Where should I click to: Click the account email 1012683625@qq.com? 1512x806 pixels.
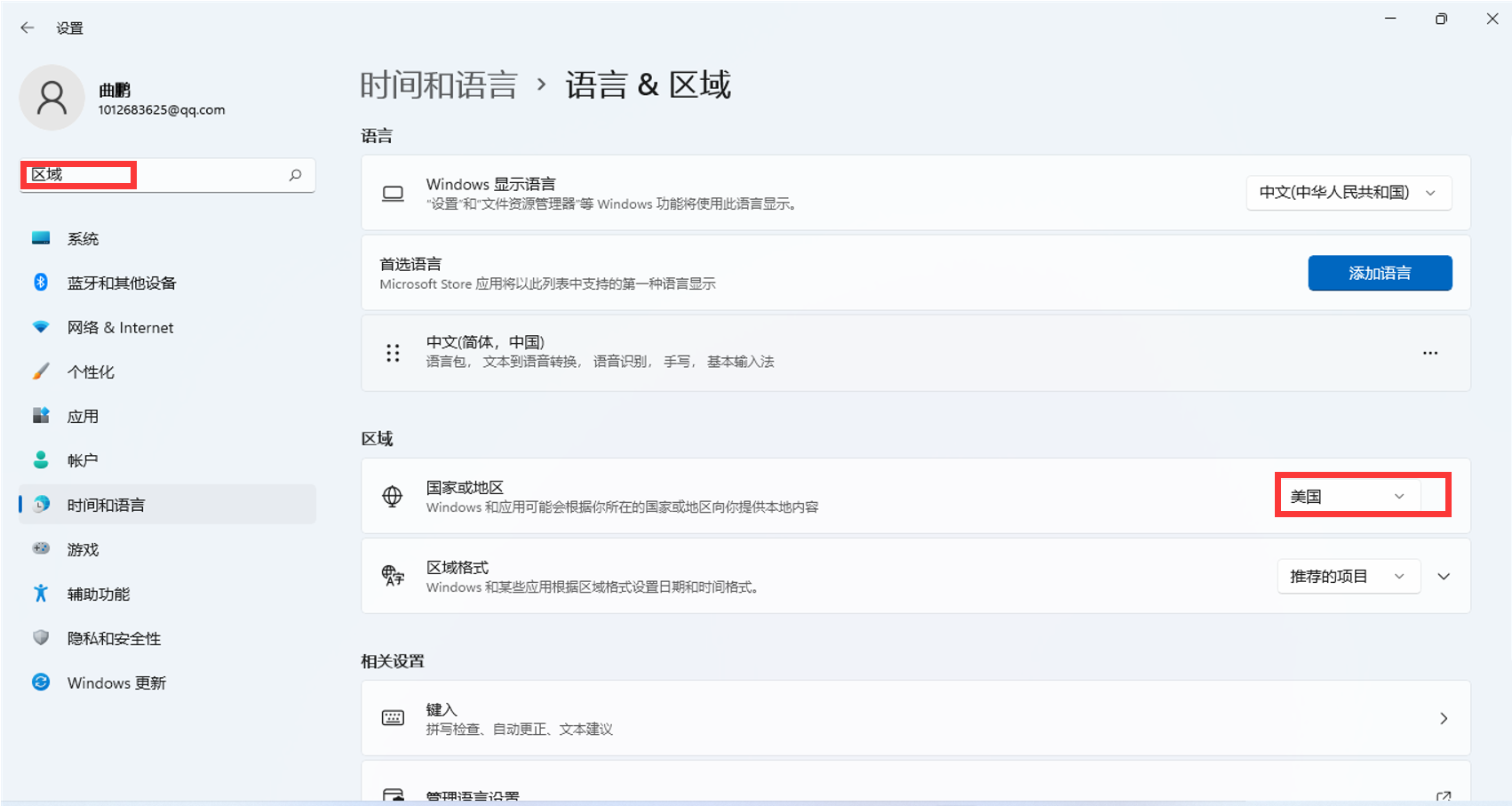point(162,110)
